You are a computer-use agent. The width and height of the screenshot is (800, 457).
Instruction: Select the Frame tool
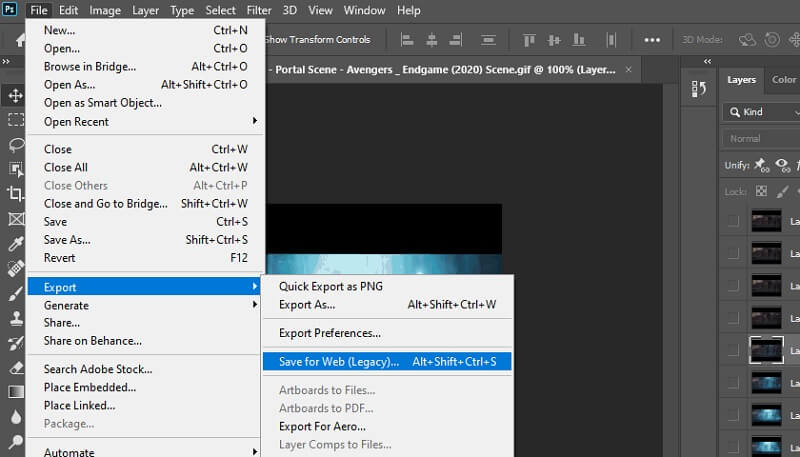point(15,219)
